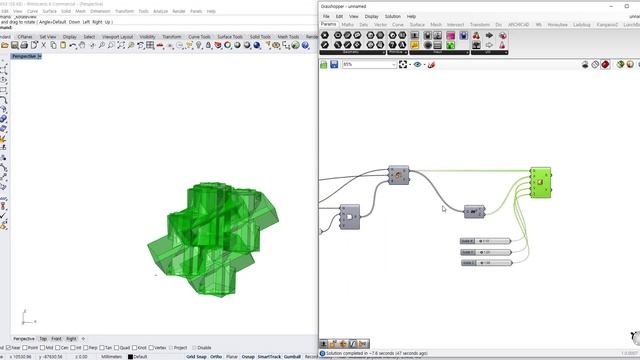Click the middle number slider on Grasshopper canvas
The image size is (640, 360).
(486, 252)
